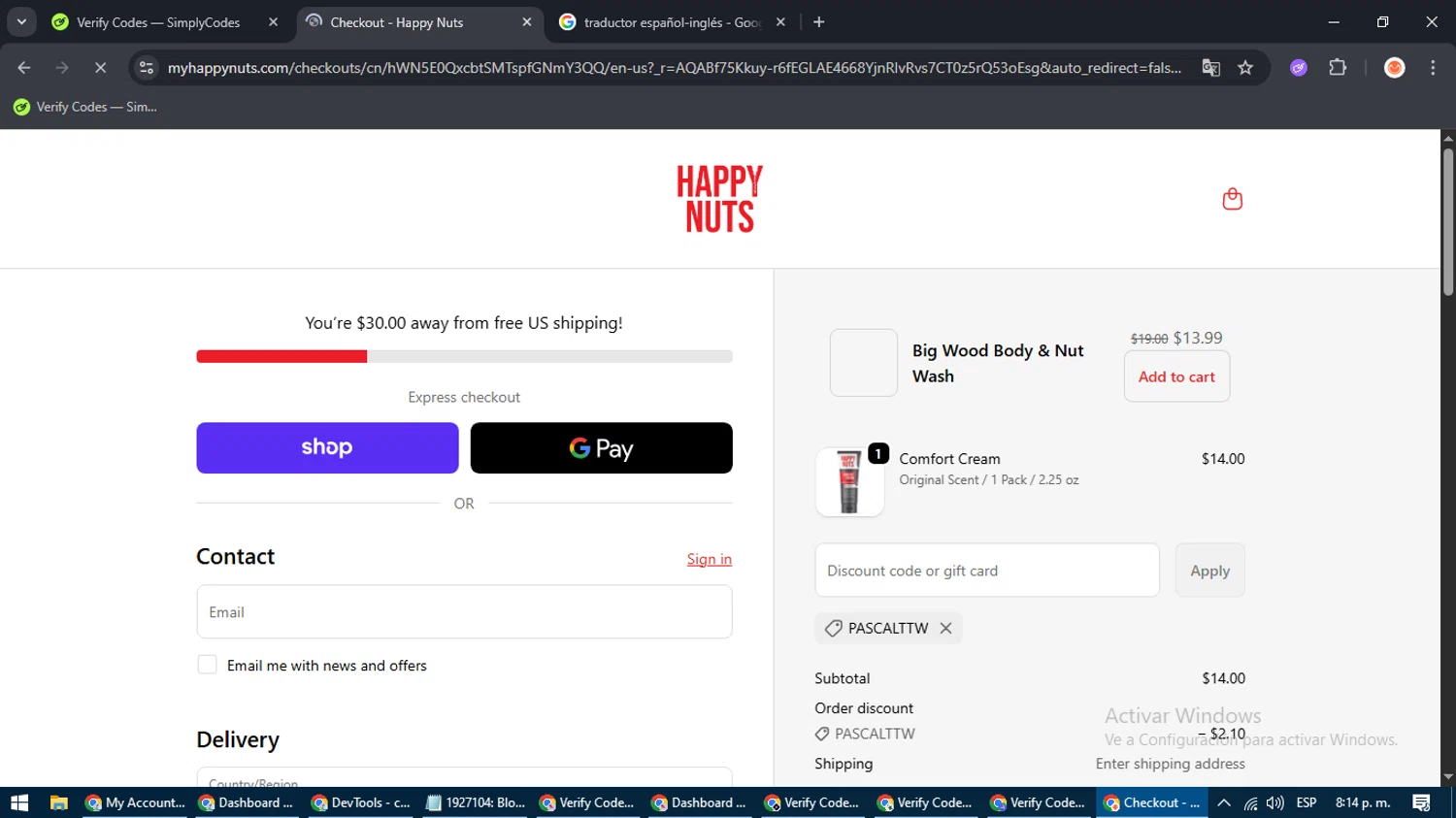Select the Checkout - Happy Nuts tab
The width and height of the screenshot is (1456, 818).
(x=418, y=22)
